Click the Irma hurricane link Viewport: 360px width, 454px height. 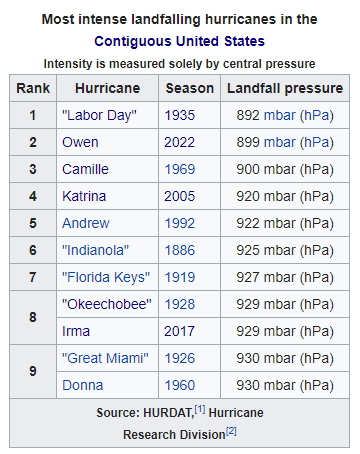76,331
